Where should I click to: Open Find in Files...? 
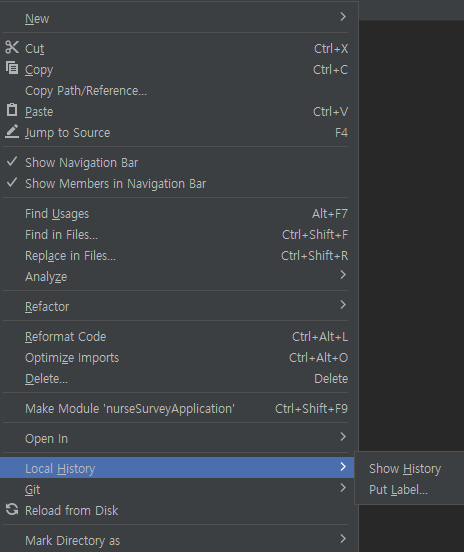177,235
